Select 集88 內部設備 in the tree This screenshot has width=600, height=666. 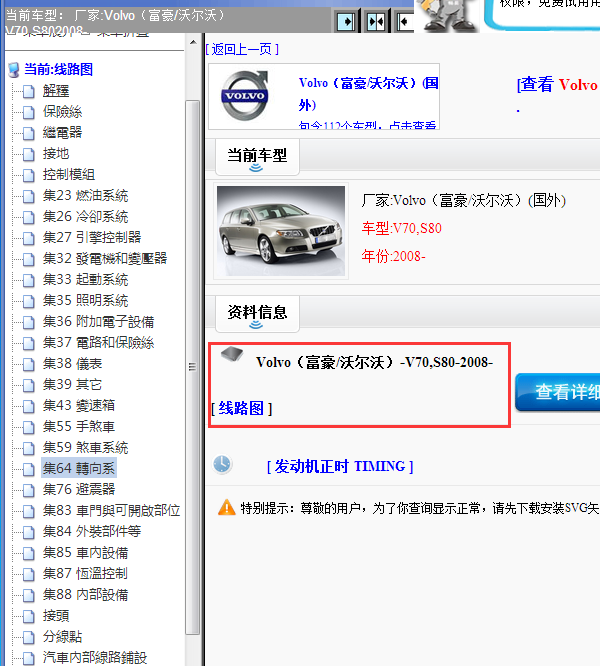85,595
